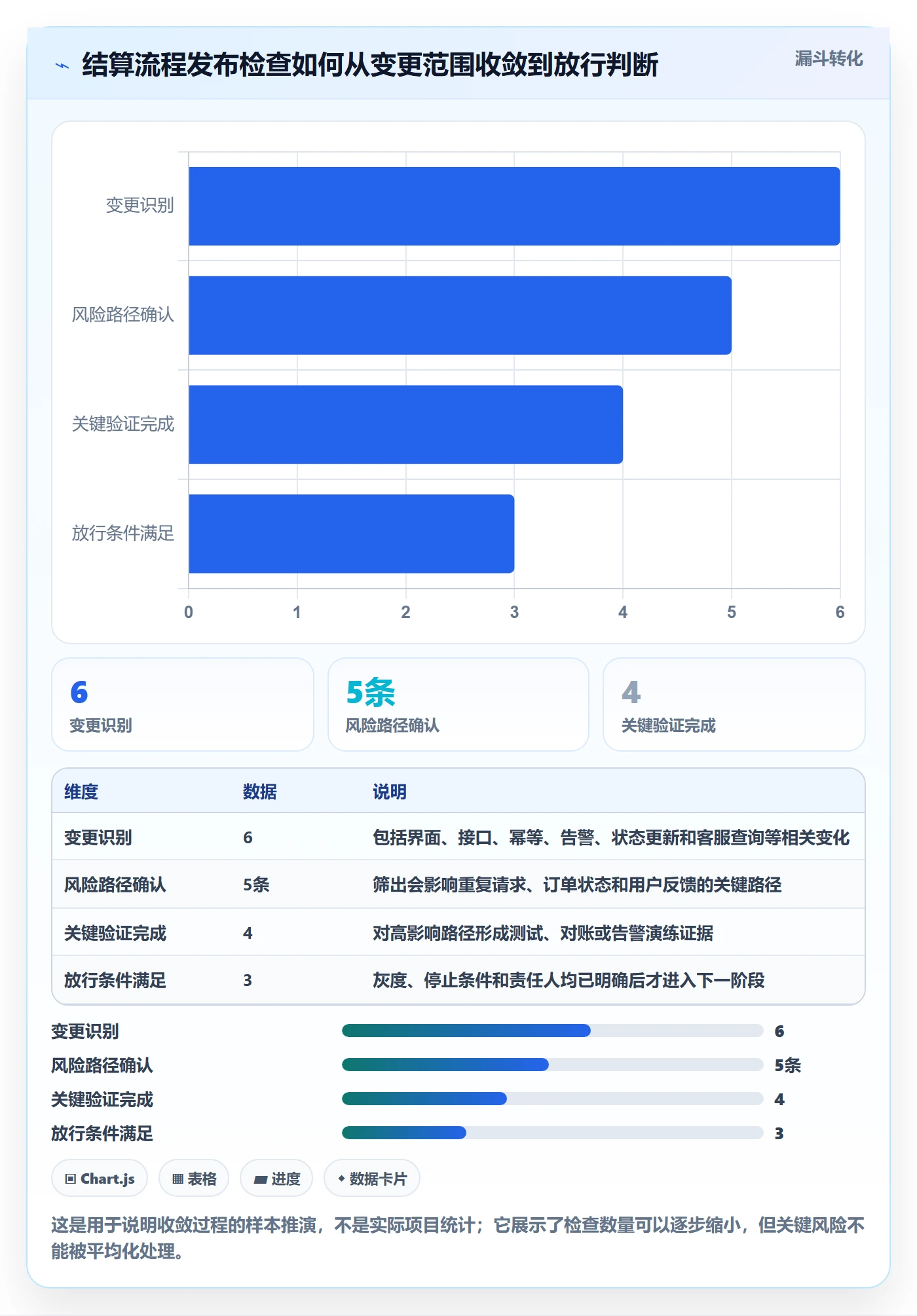Viewport: 917px width, 1316px height.
Task: Click the main title 结算流程发布检查
Action: click(x=370, y=65)
